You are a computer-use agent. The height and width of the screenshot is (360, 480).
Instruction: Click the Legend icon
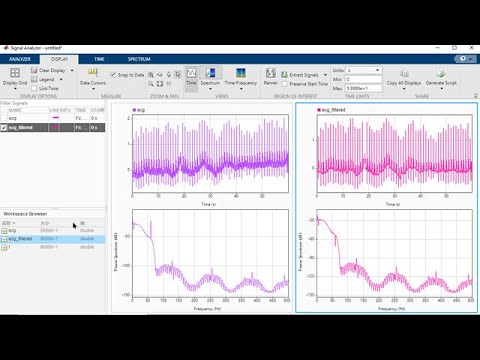coord(34,79)
